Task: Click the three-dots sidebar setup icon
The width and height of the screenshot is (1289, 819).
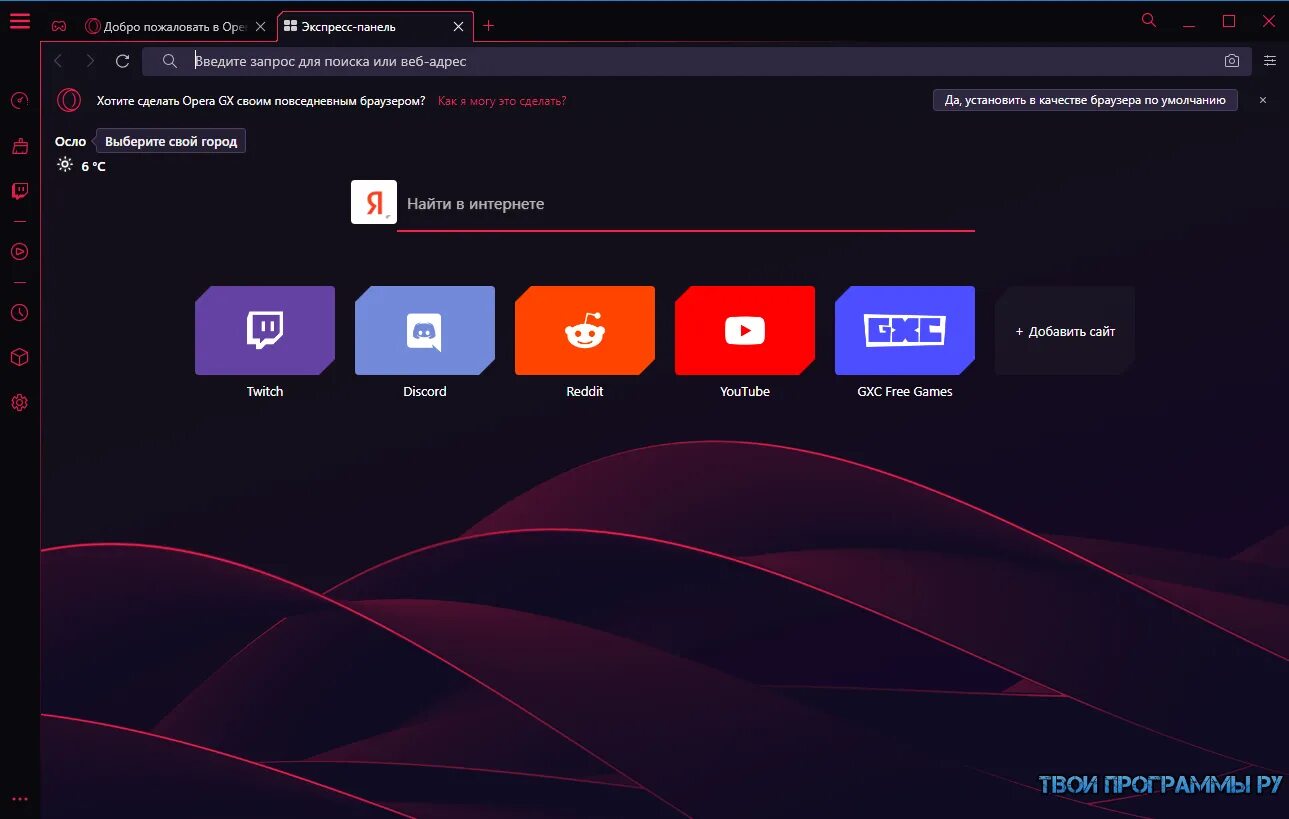Action: [19, 799]
